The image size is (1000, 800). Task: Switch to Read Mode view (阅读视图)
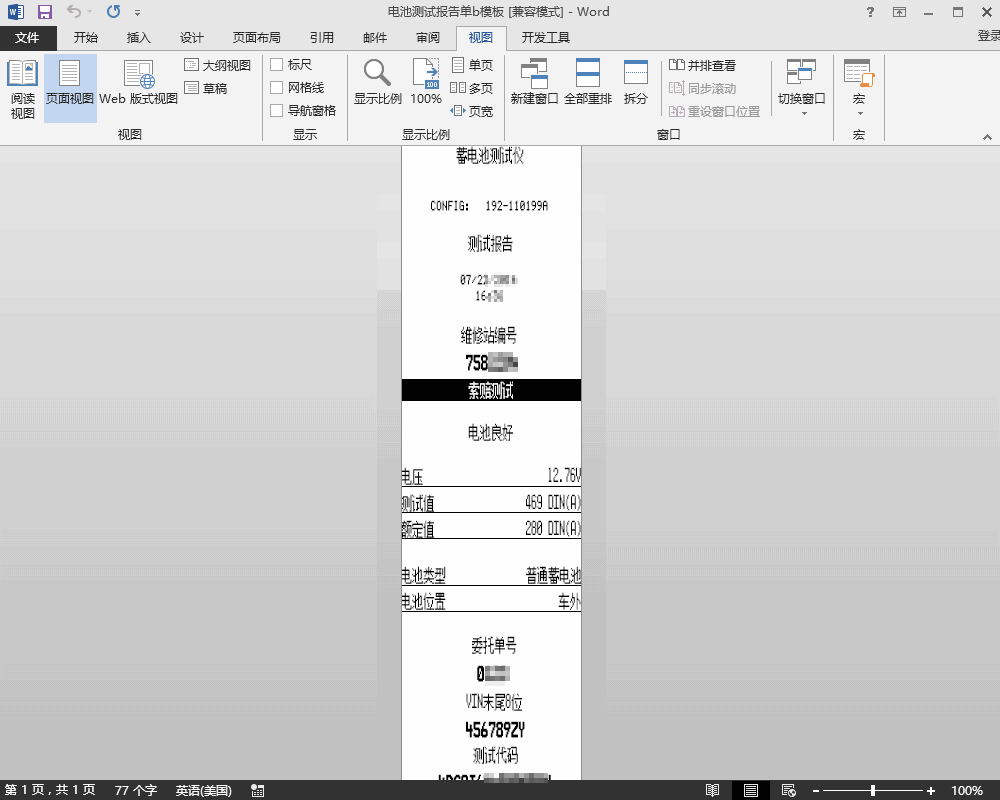click(22, 86)
